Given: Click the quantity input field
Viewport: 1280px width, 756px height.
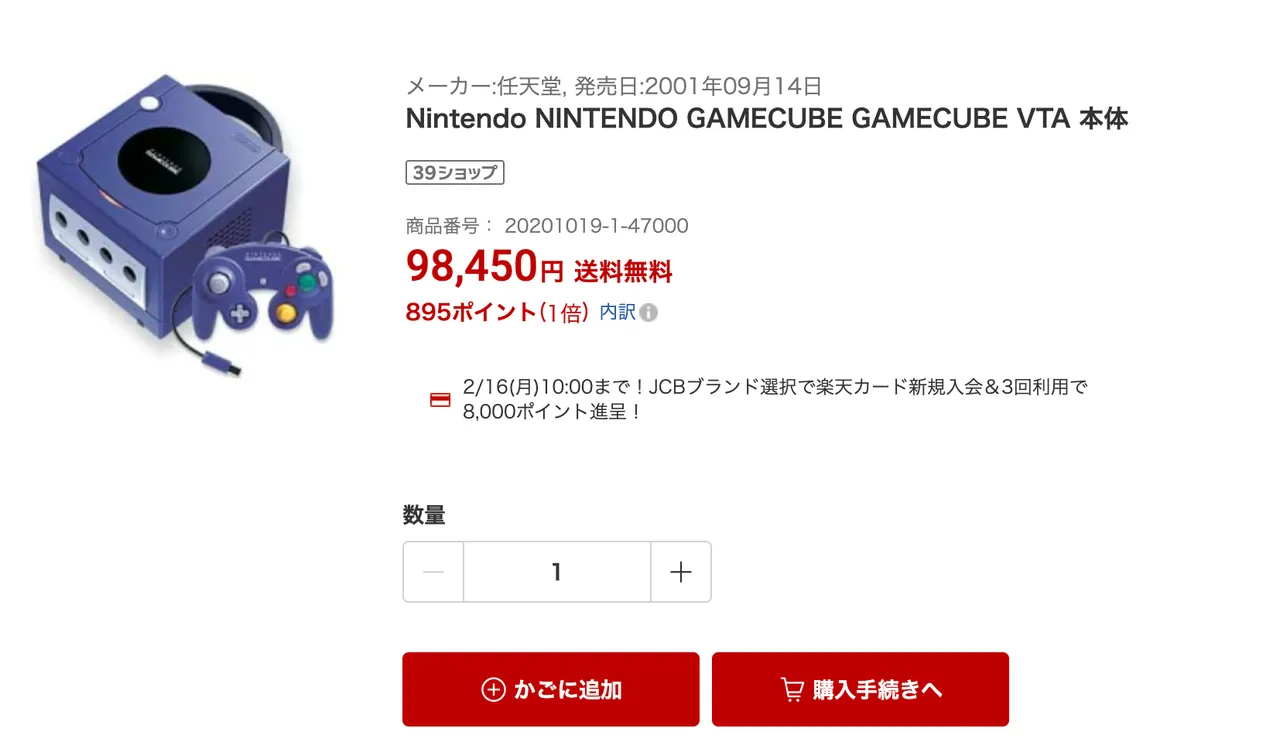Looking at the screenshot, I should [x=557, y=572].
